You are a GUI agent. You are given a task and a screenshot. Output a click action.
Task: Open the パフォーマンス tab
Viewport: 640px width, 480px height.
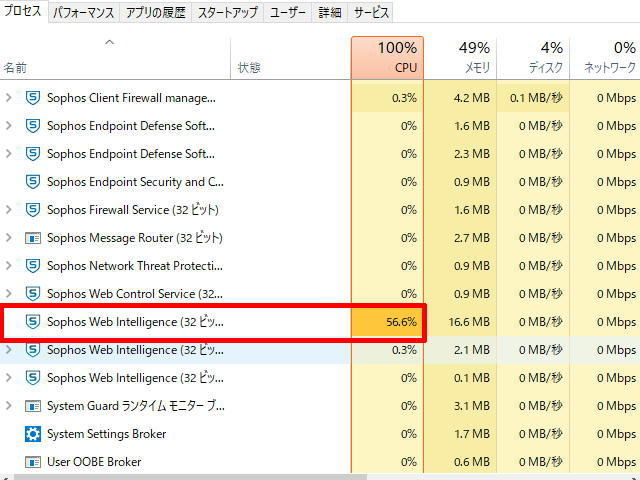point(84,13)
